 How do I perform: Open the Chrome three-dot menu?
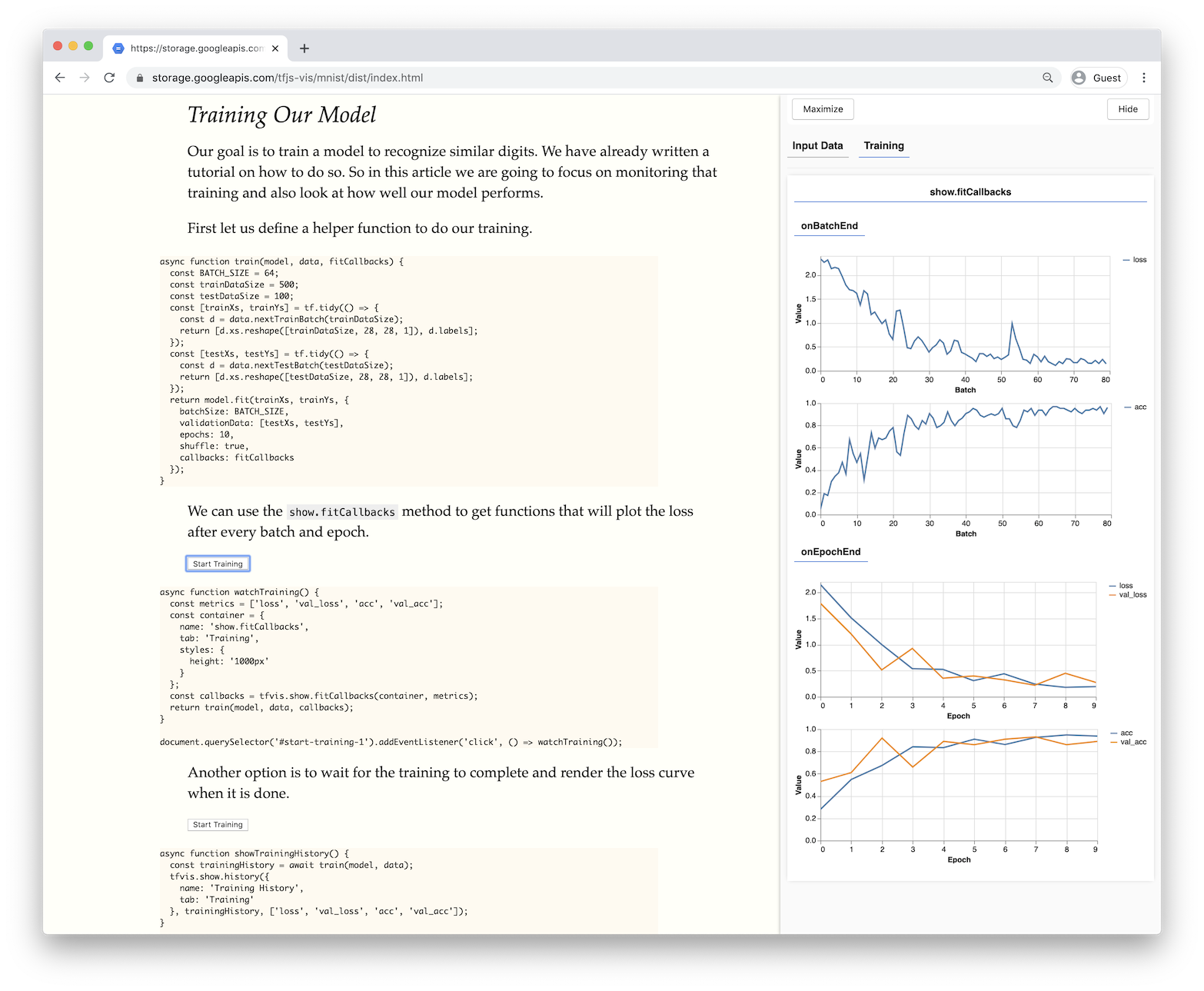coord(1144,78)
